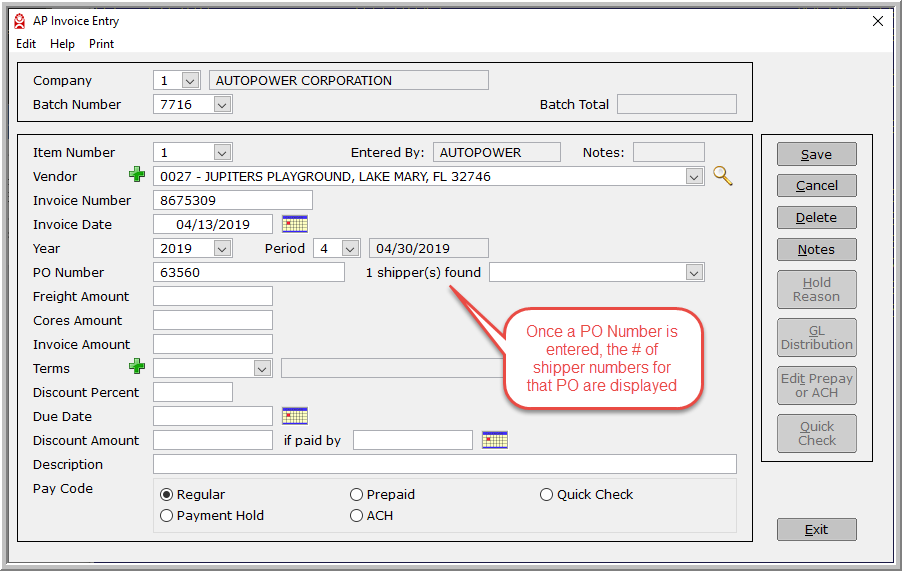The width and height of the screenshot is (902, 571).
Task: Open the Print menu
Action: coord(101,44)
